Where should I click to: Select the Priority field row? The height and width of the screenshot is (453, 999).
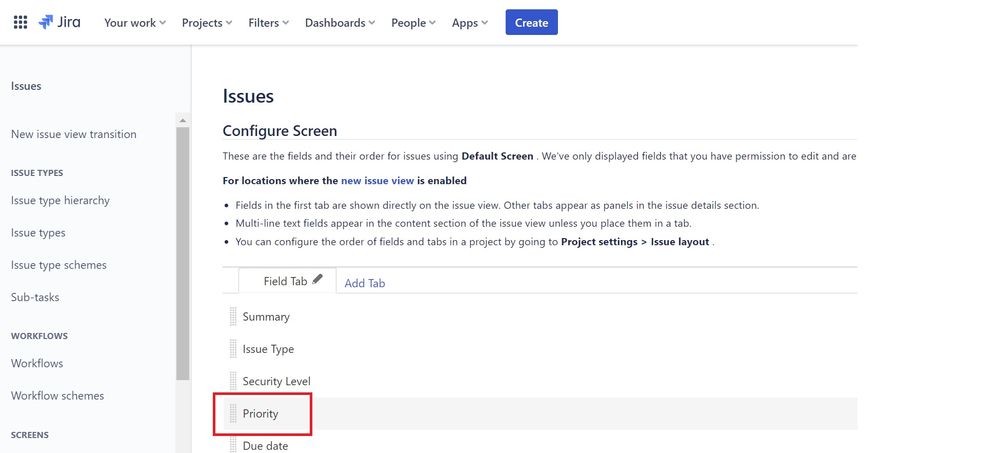[x=540, y=413]
